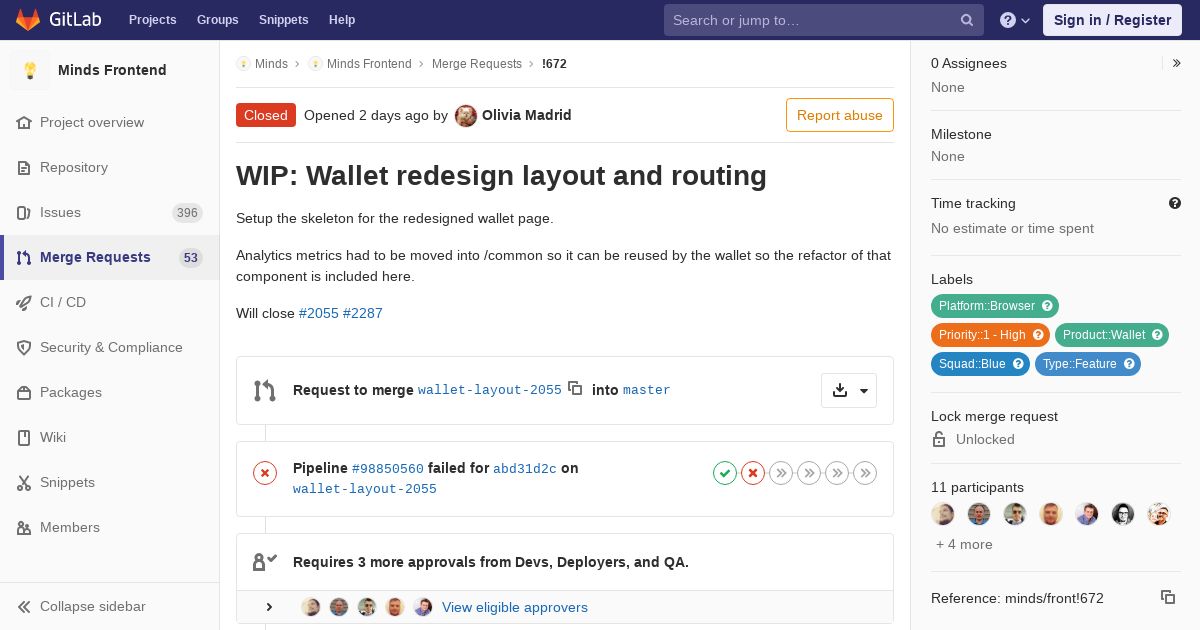Click the Minds Frontend breadcrumb link
The width and height of the screenshot is (1200, 630).
click(x=369, y=64)
